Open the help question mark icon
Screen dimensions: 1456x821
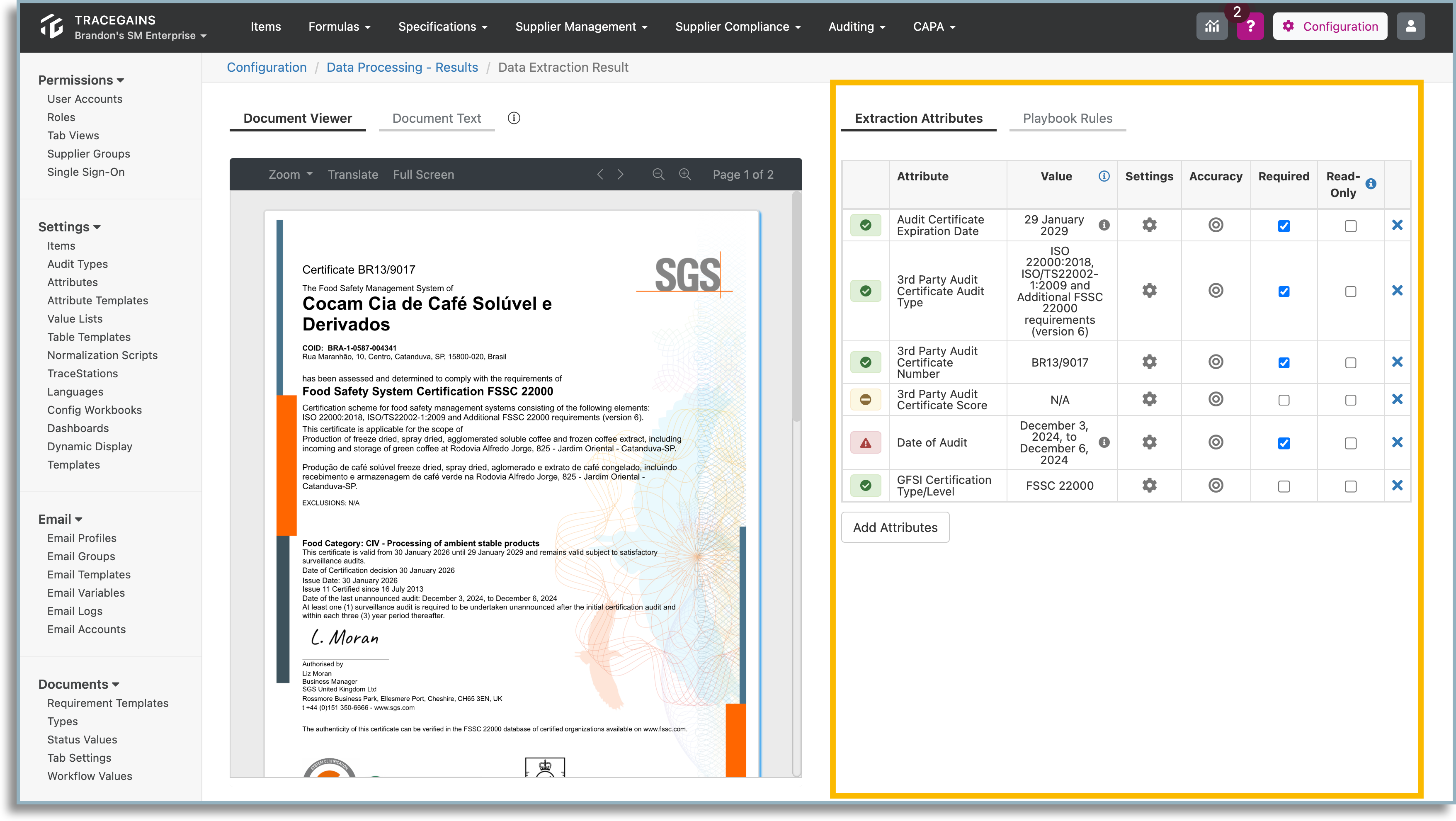[x=1250, y=26]
